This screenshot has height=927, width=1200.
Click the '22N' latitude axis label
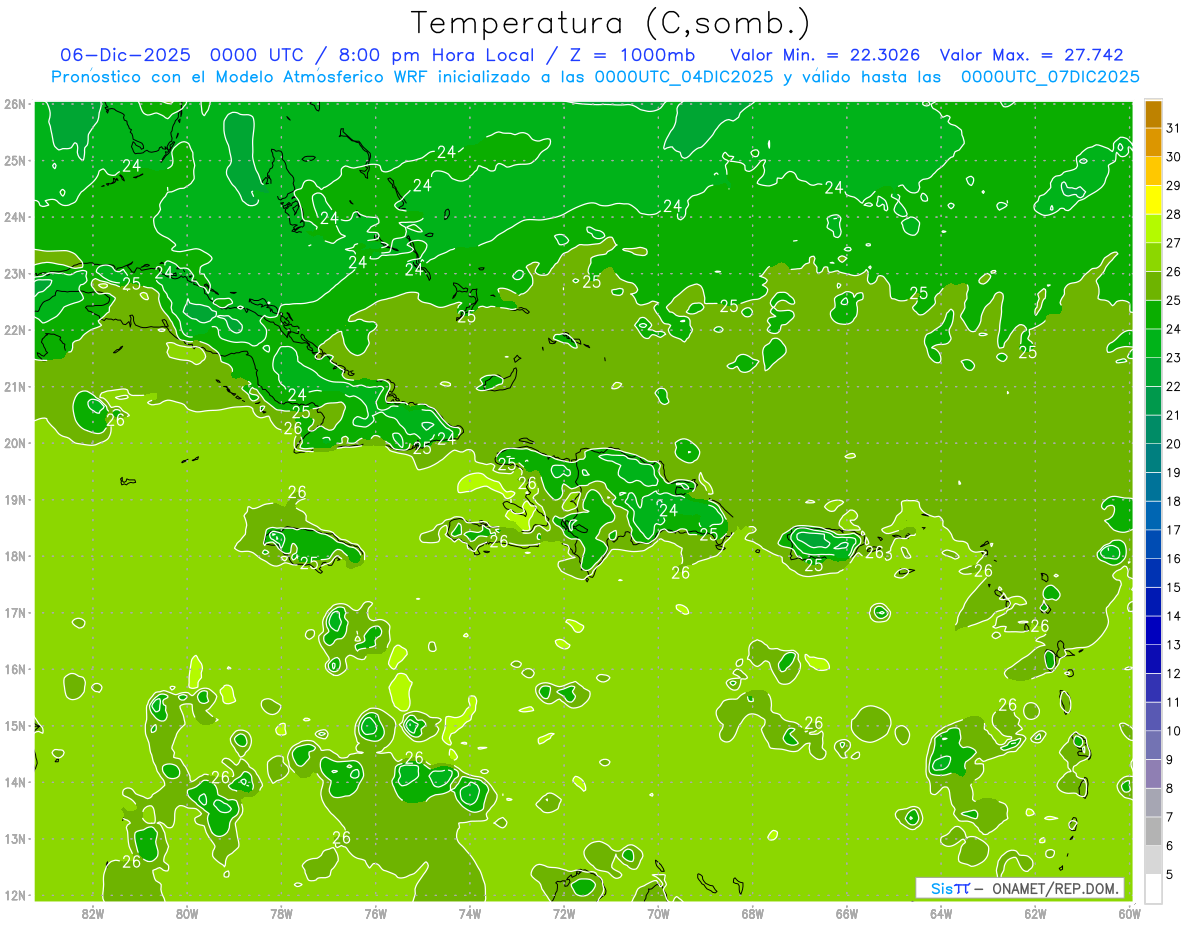click(x=14, y=330)
